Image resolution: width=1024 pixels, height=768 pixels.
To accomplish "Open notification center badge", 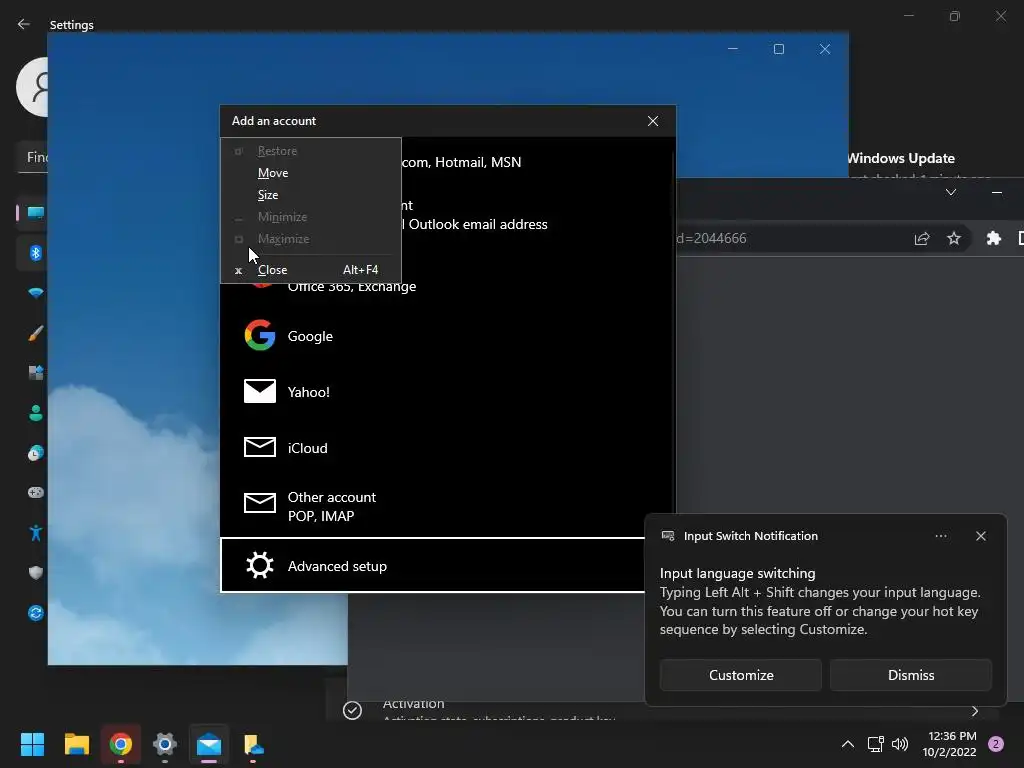I will click(996, 744).
